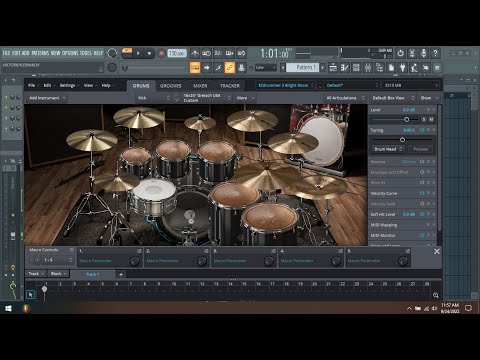Screen dimensions: 480x360
Task: Click the tempo tapper figure icon
Action: tap(414, 68)
